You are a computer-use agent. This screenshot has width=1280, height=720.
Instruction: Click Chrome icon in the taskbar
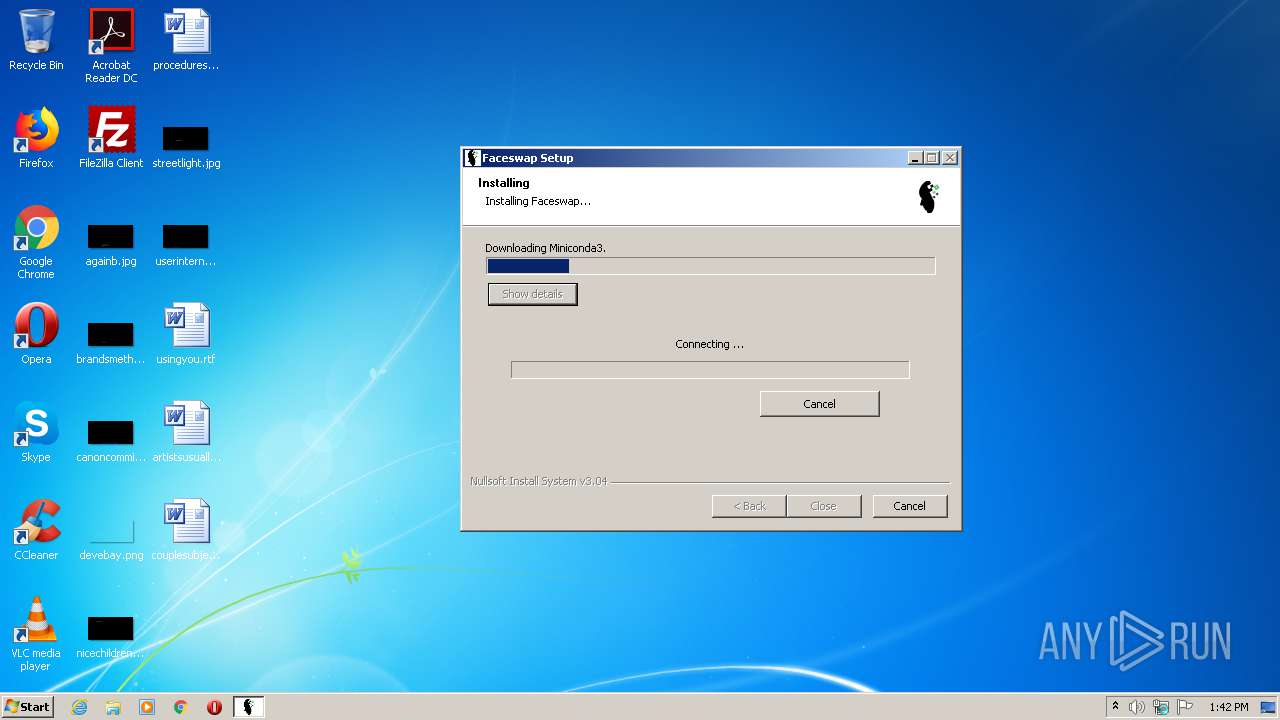[x=181, y=707]
